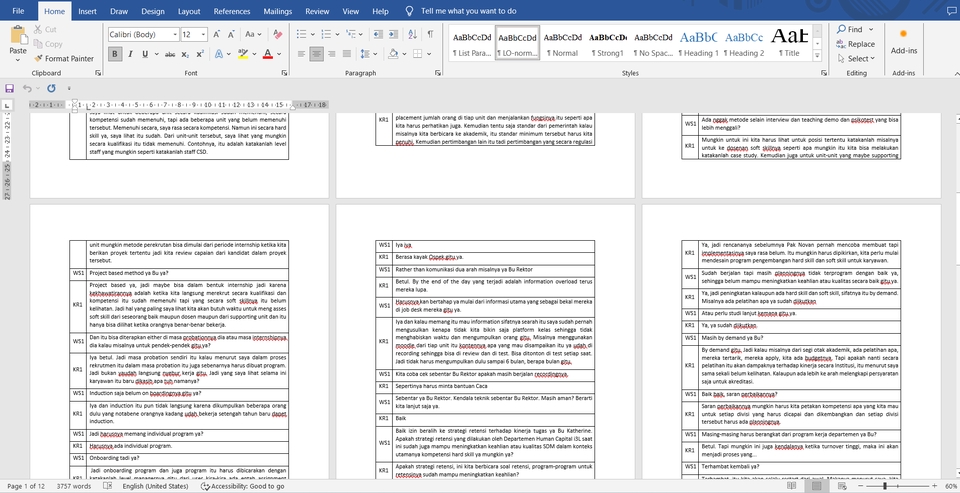Click the Redo icon in quick access
Image resolution: width=960 pixels, height=493 pixels.
pyautogui.click(x=51, y=88)
